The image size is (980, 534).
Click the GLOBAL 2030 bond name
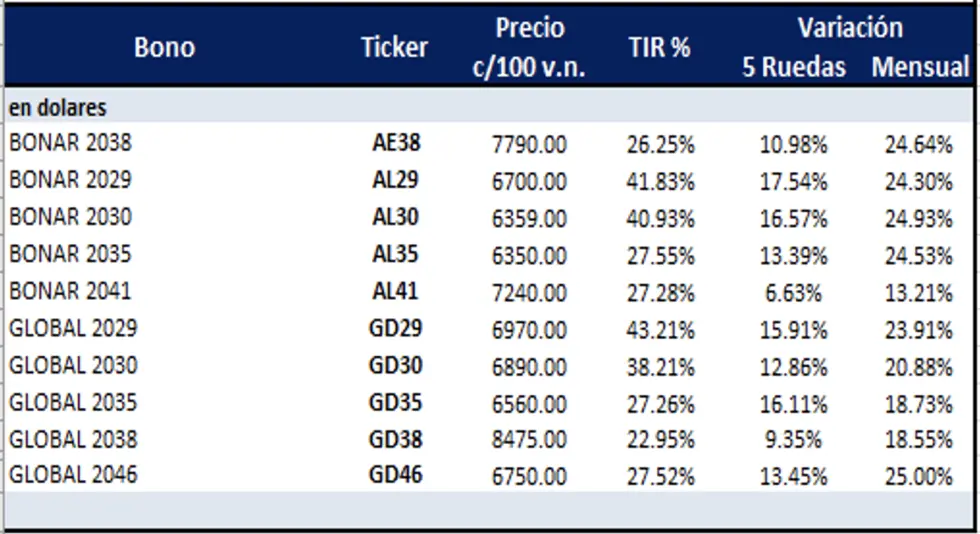point(73,366)
